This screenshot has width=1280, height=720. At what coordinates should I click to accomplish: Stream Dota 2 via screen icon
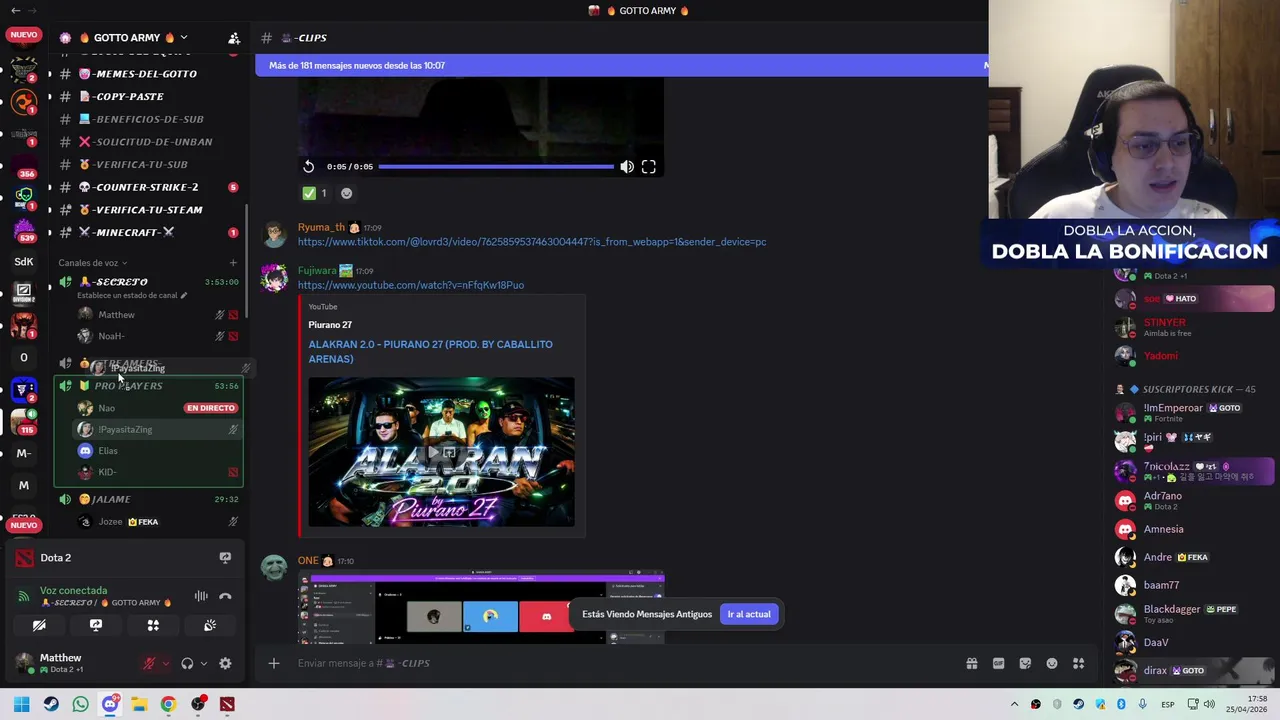225,558
